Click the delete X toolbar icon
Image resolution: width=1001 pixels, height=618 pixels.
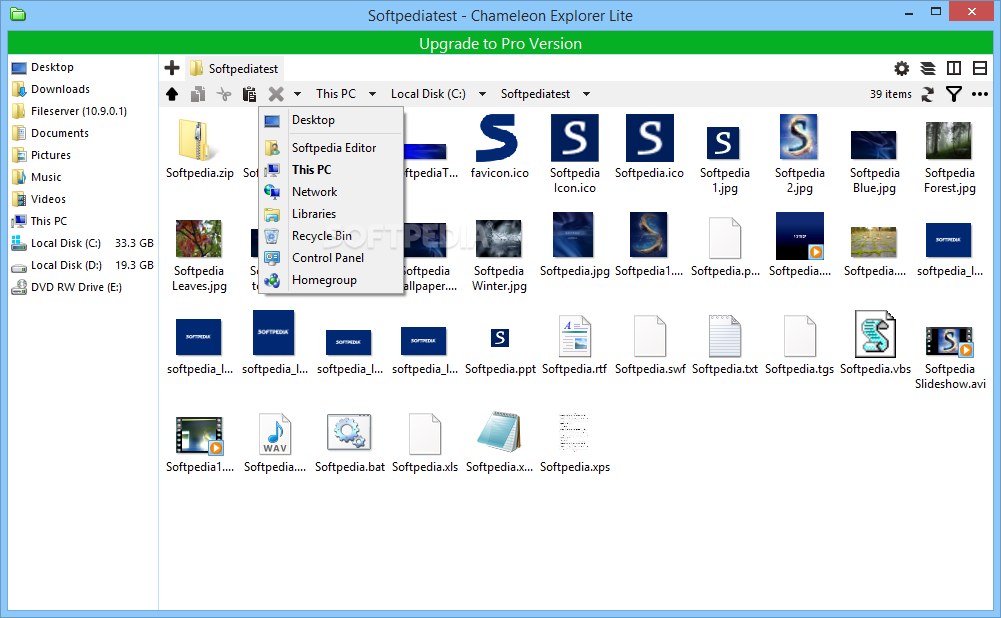(276, 94)
